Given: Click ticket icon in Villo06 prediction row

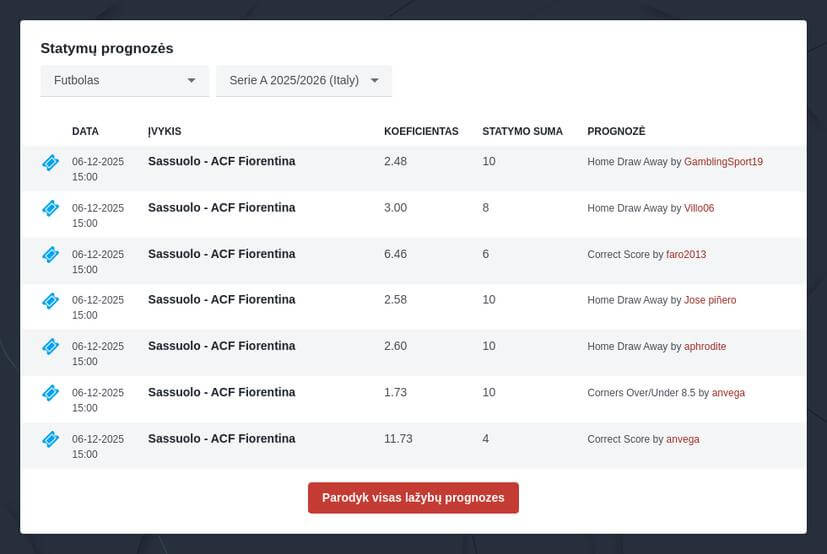Looking at the screenshot, I should 50,208.
